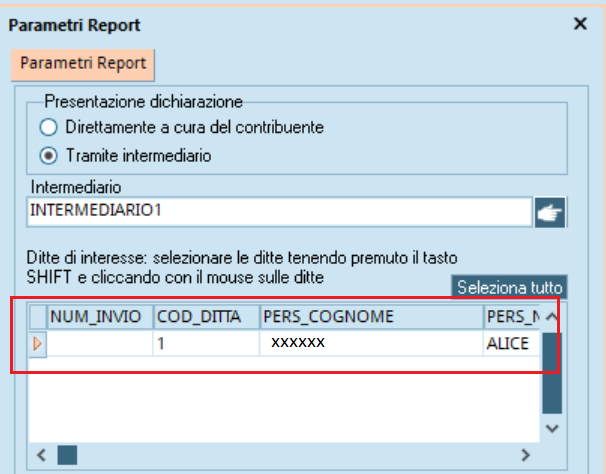Click the grid's scroll down arrow
Image resolution: width=606 pixels, height=474 pixels.
point(552,428)
